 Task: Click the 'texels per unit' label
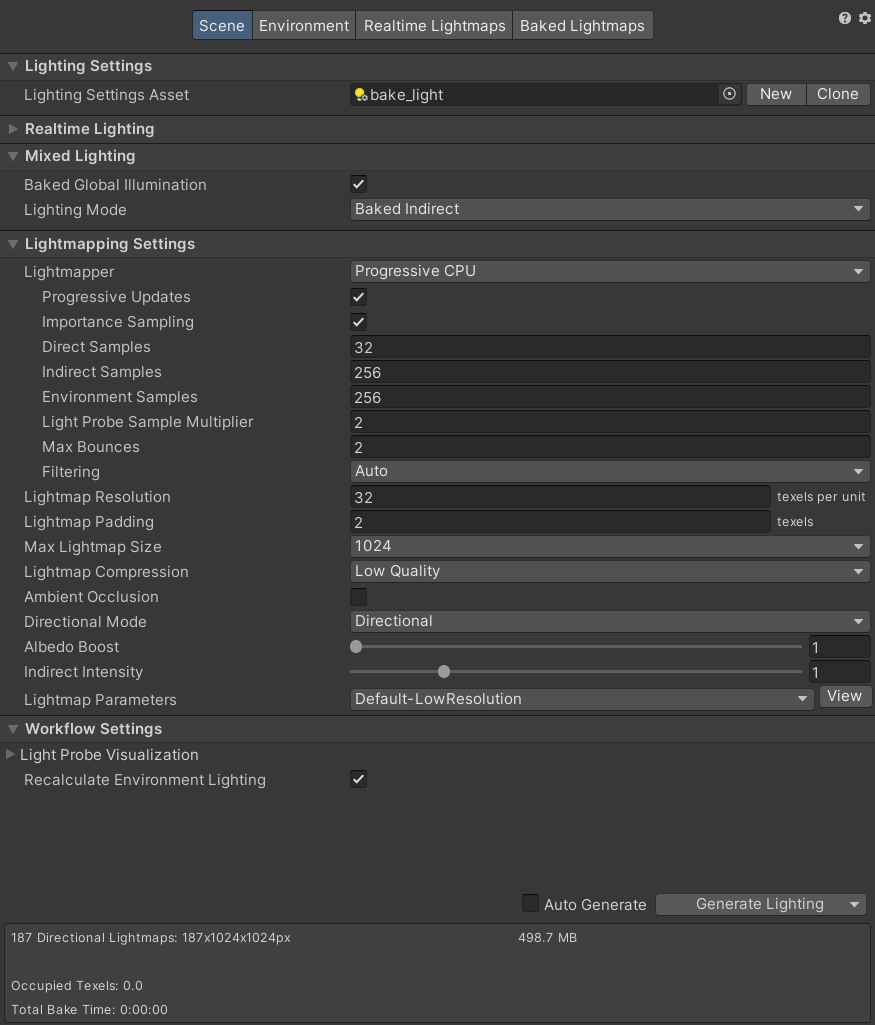(x=821, y=497)
